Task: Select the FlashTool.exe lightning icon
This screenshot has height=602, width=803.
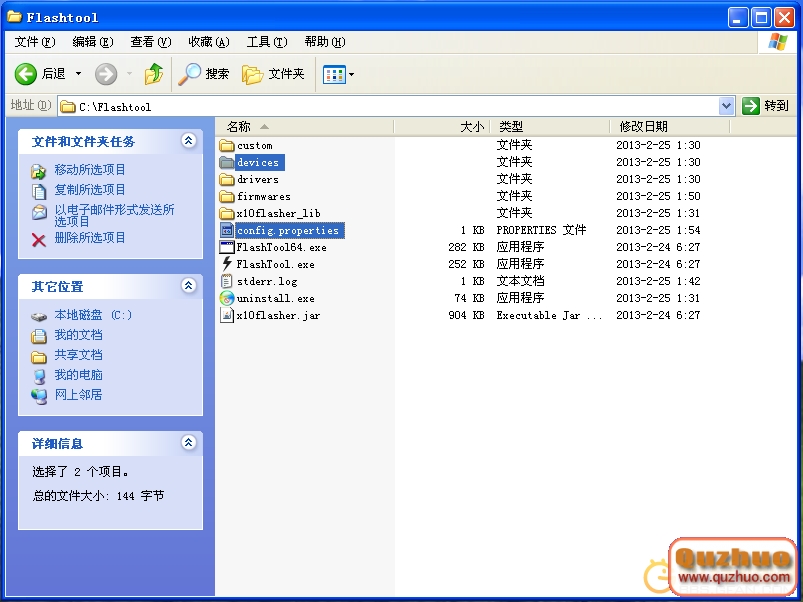Action: coord(226,264)
